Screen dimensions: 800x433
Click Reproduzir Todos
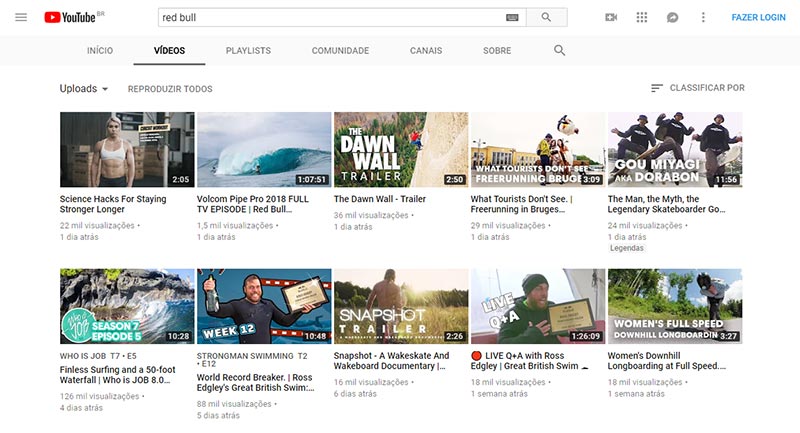pos(170,89)
